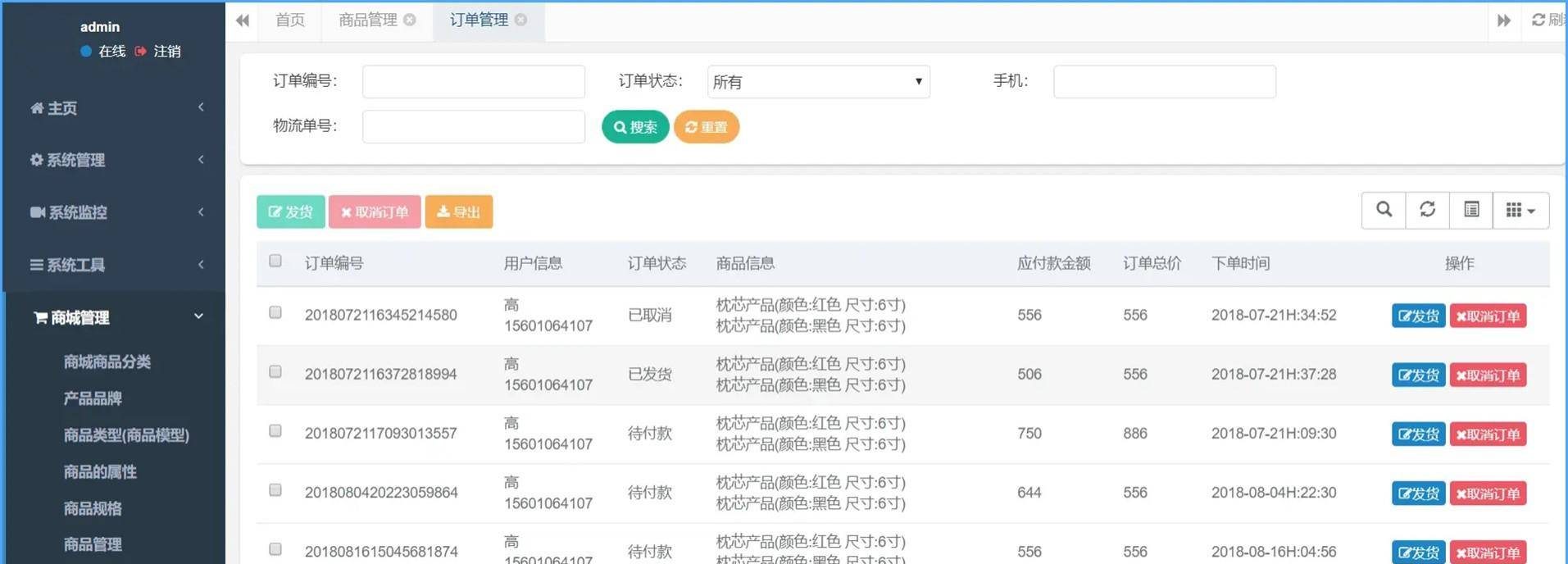Switch to the 首页 tab
Image resolution: width=1568 pixels, height=564 pixels.
point(290,20)
